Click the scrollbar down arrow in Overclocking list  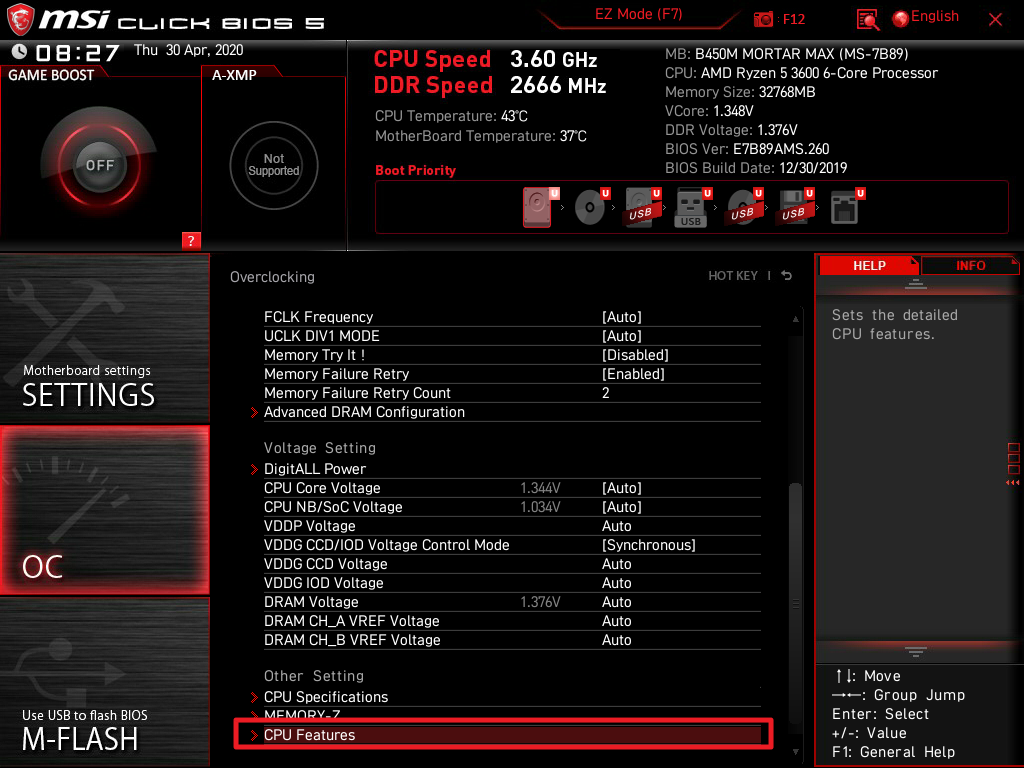(x=795, y=752)
